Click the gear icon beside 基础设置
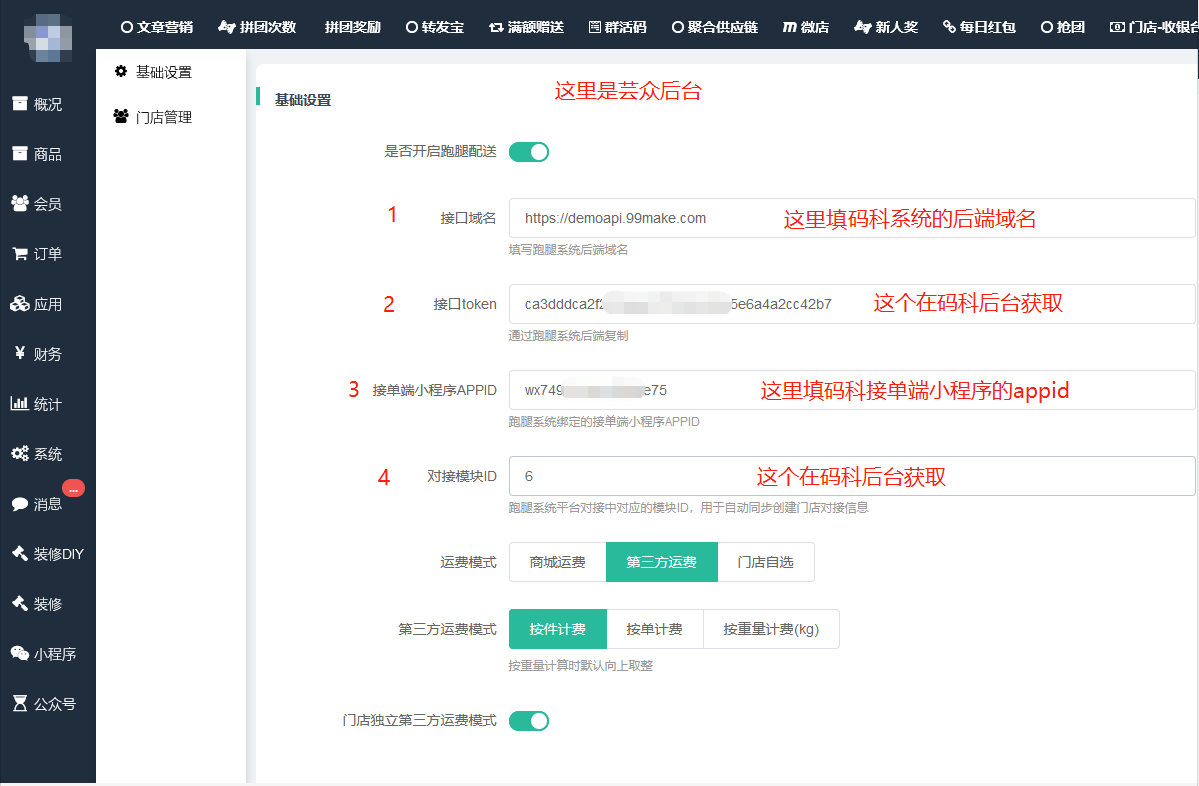Image resolution: width=1199 pixels, height=786 pixels. tap(121, 71)
